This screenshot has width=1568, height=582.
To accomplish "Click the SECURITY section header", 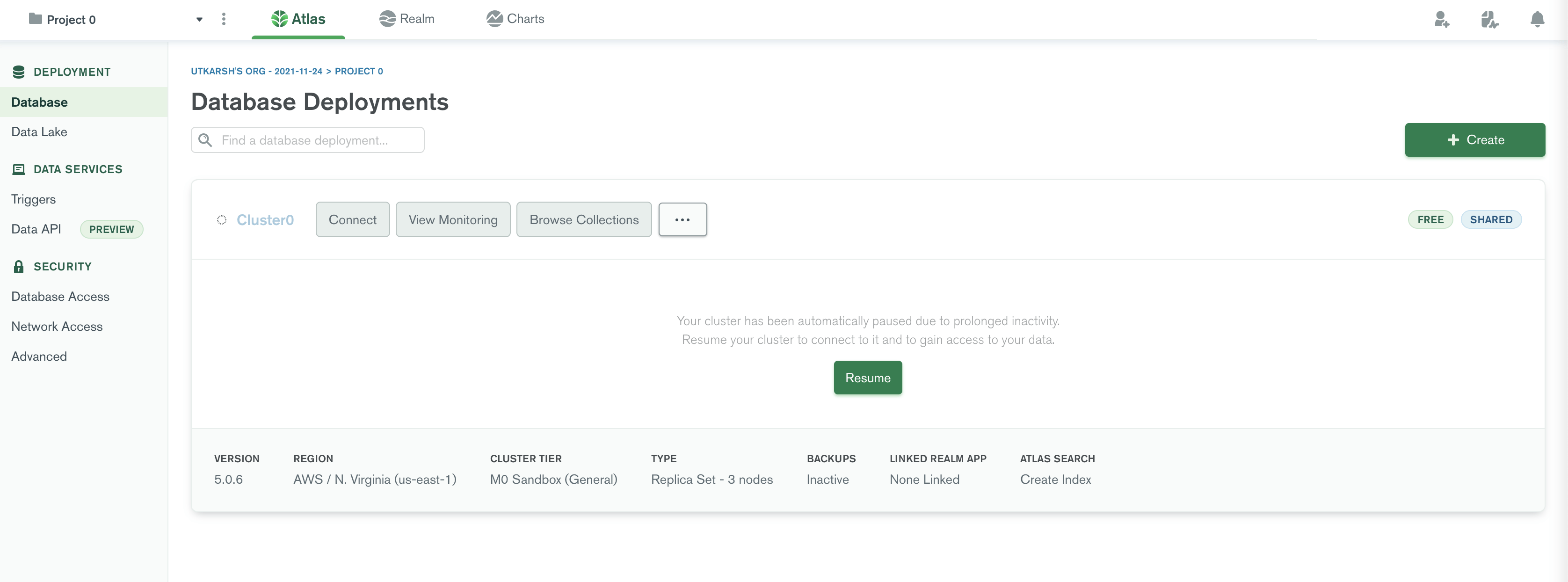I will click(63, 267).
